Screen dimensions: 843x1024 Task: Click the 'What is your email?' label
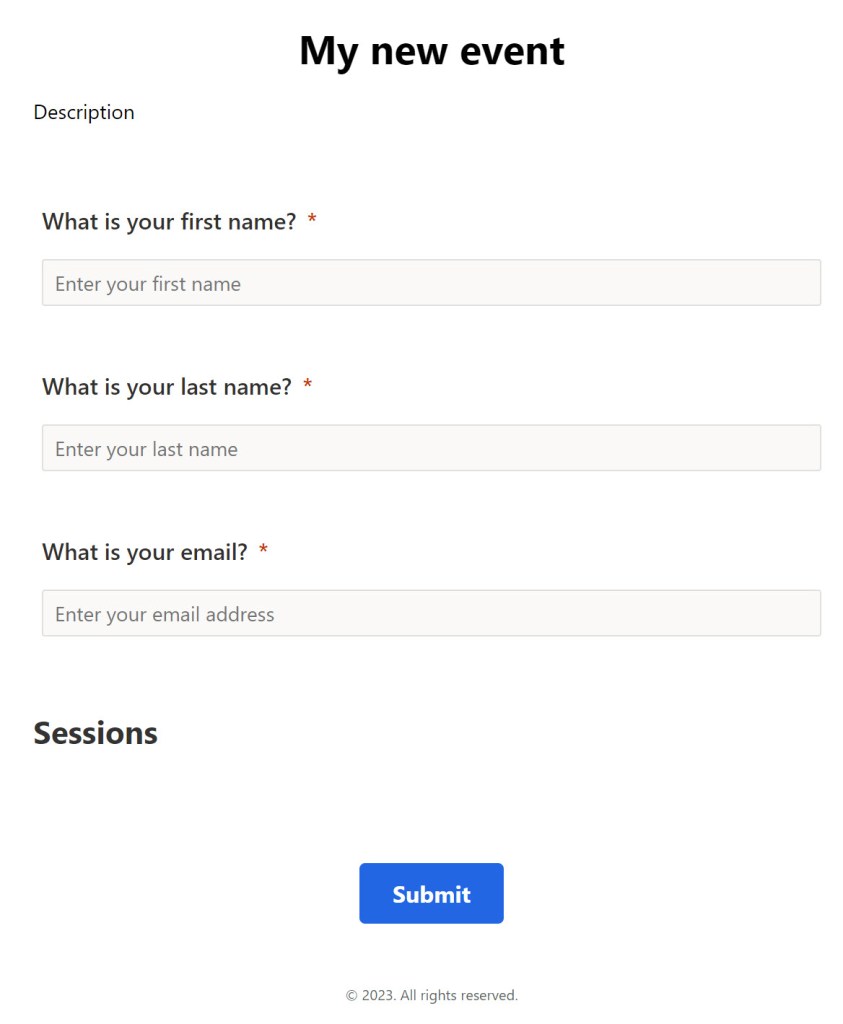coord(145,551)
